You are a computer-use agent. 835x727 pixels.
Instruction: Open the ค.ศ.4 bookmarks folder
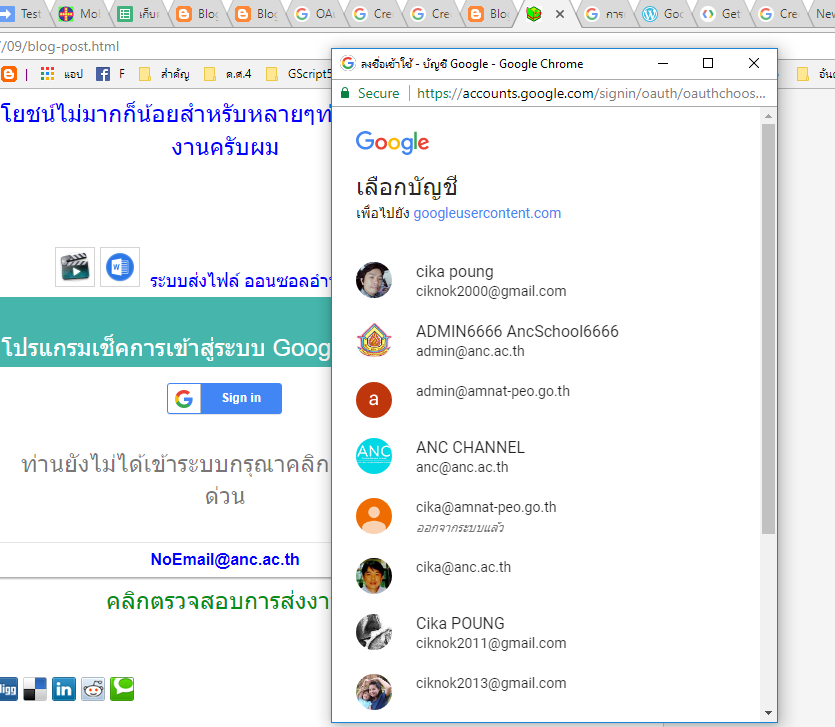[x=228, y=73]
